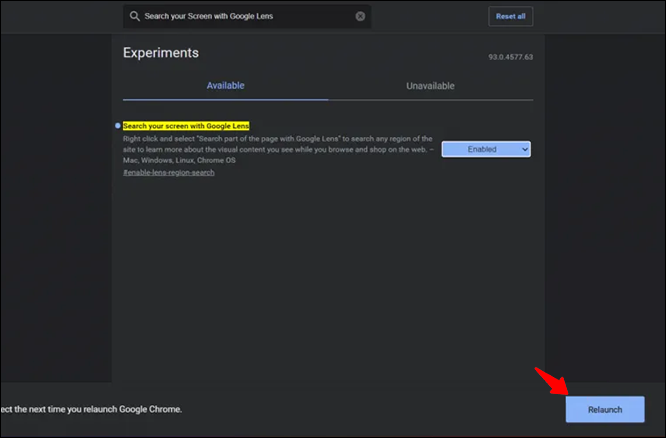Click into the flag search box
Screen dimensions: 666x438
click(x=247, y=16)
